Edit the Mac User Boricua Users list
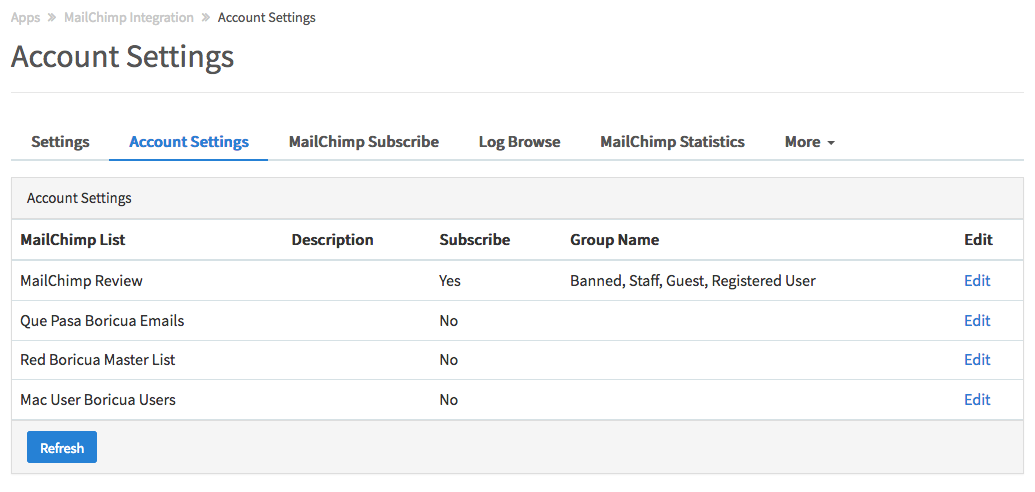The height and width of the screenshot is (492, 1035). pos(977,400)
